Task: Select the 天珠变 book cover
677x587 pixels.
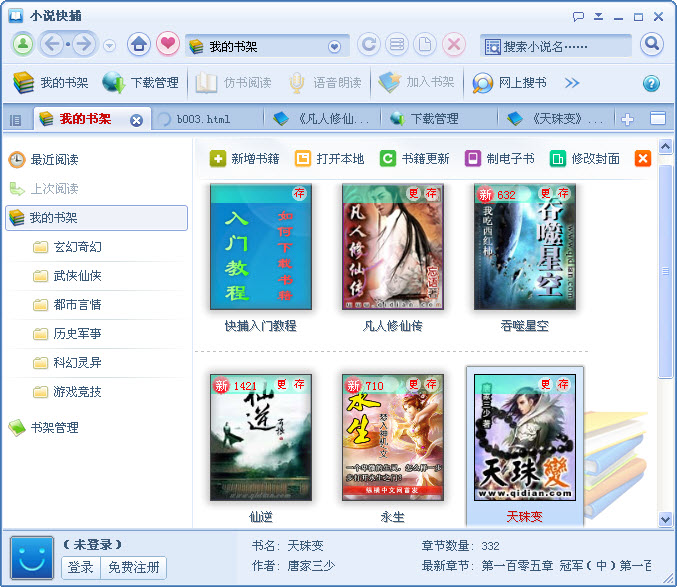Action: [x=525, y=437]
